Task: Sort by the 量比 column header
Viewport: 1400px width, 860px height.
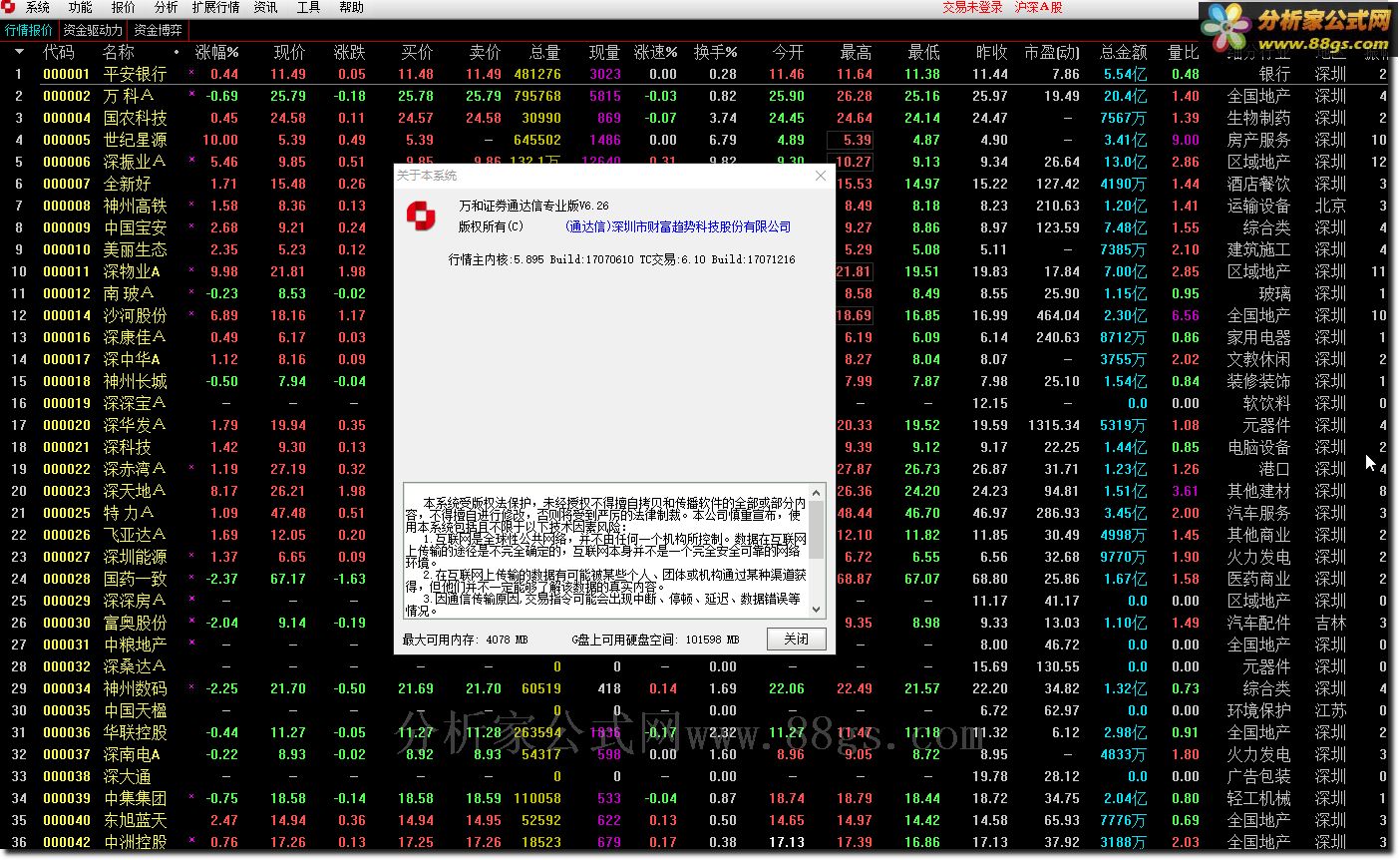Action: coord(1183,52)
